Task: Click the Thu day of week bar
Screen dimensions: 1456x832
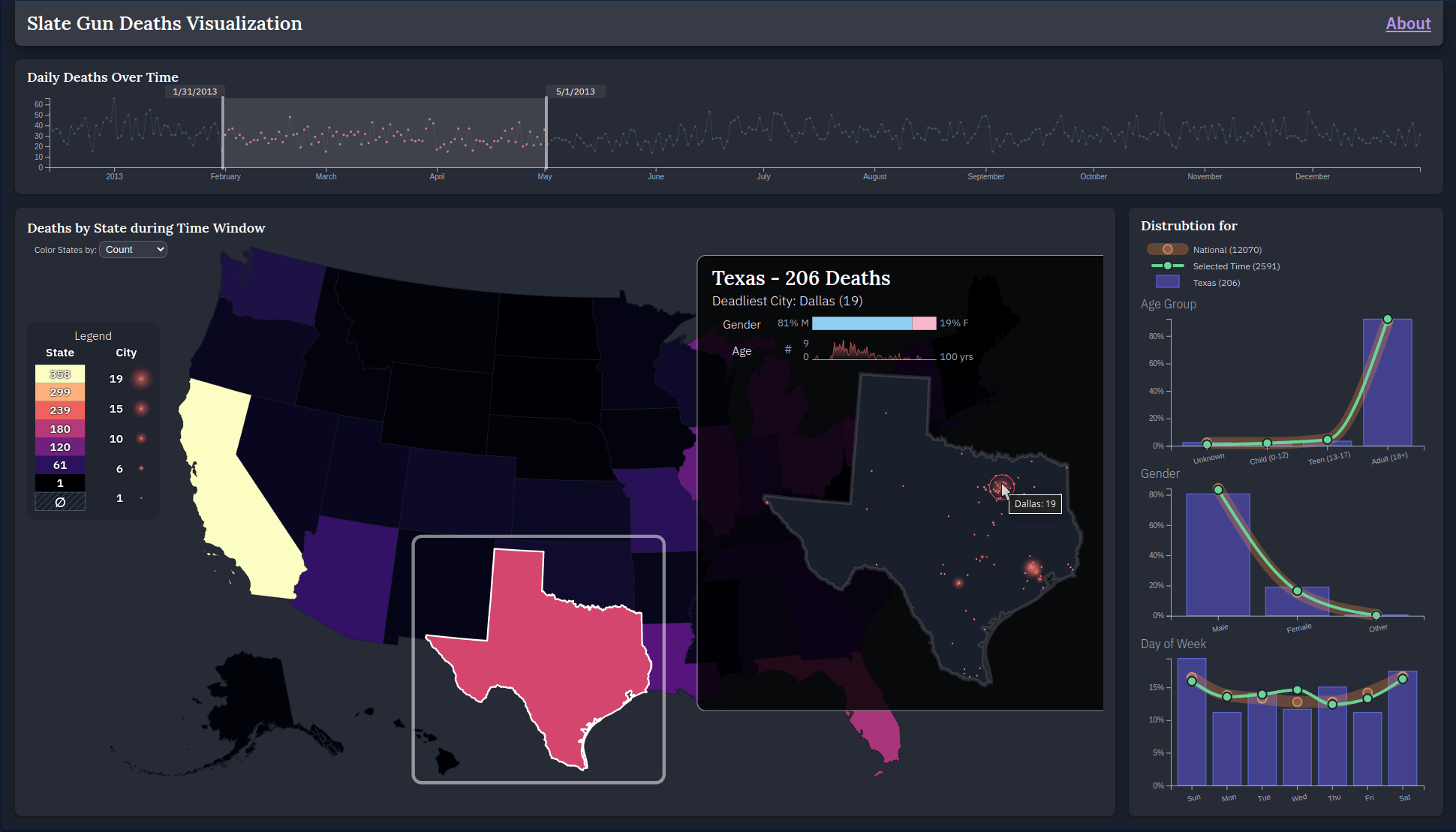Action: coord(1332,736)
